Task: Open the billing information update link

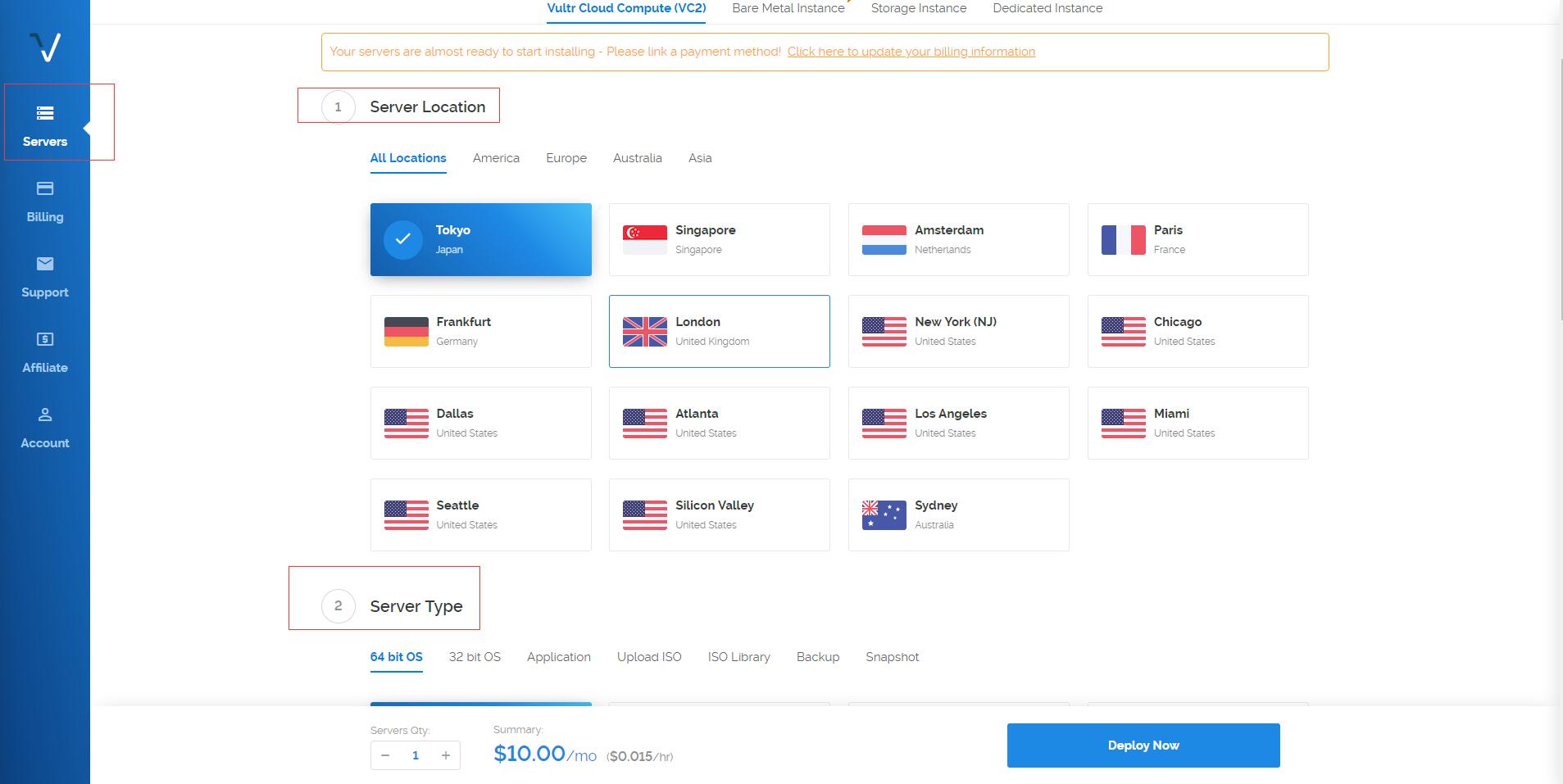Action: tap(910, 51)
